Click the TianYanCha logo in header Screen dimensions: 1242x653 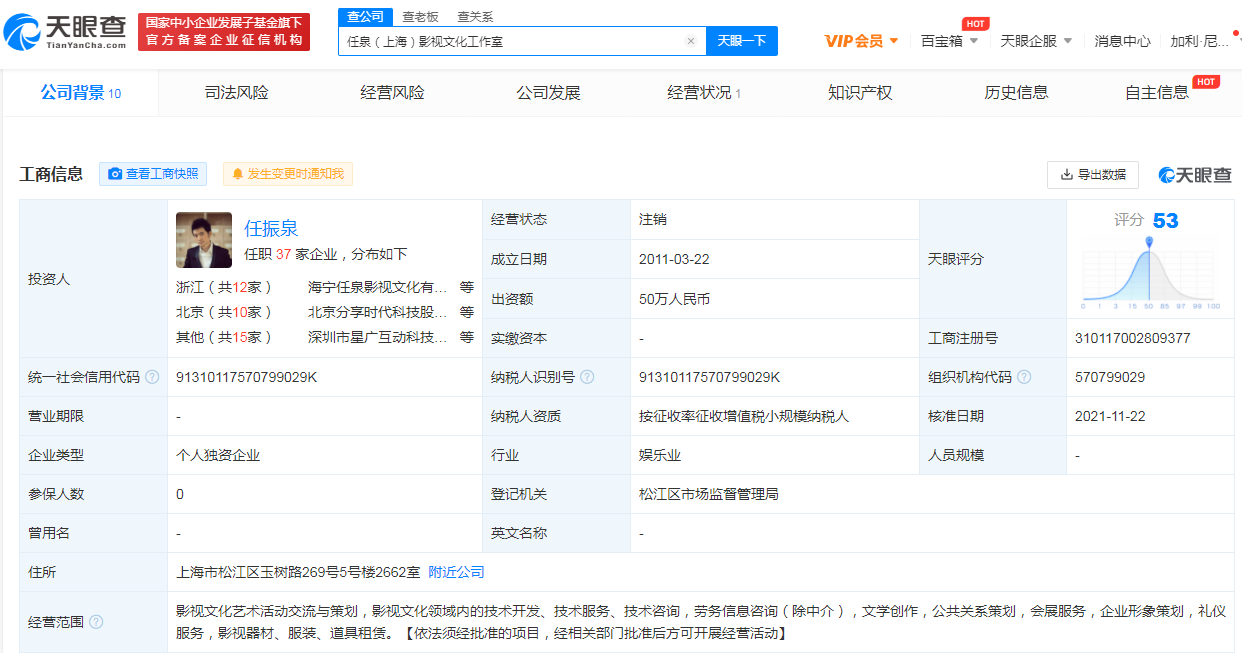[x=64, y=32]
